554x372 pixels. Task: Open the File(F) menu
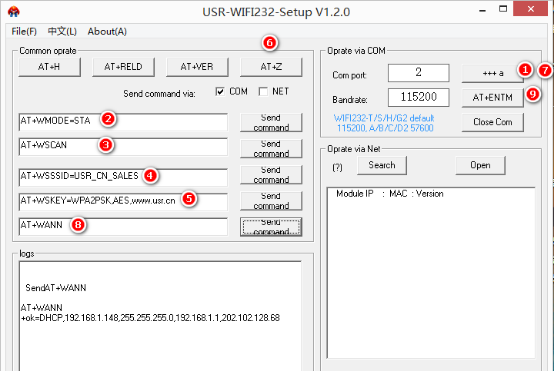[24, 31]
